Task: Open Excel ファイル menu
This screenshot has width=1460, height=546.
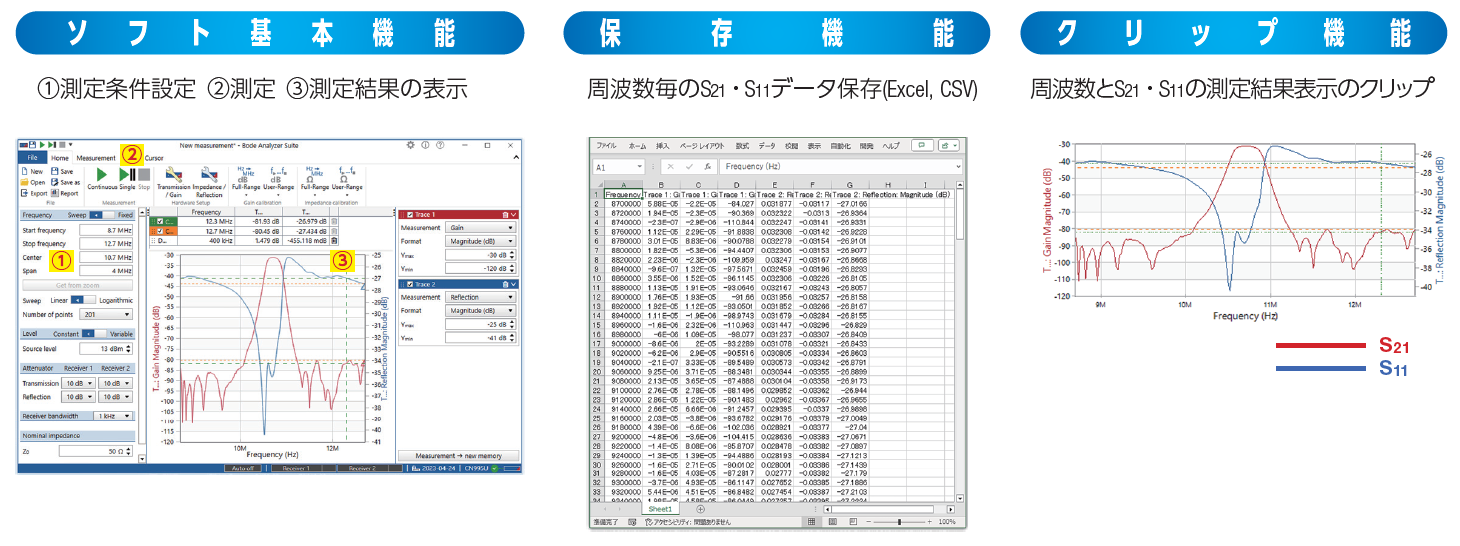Action: tap(606, 146)
